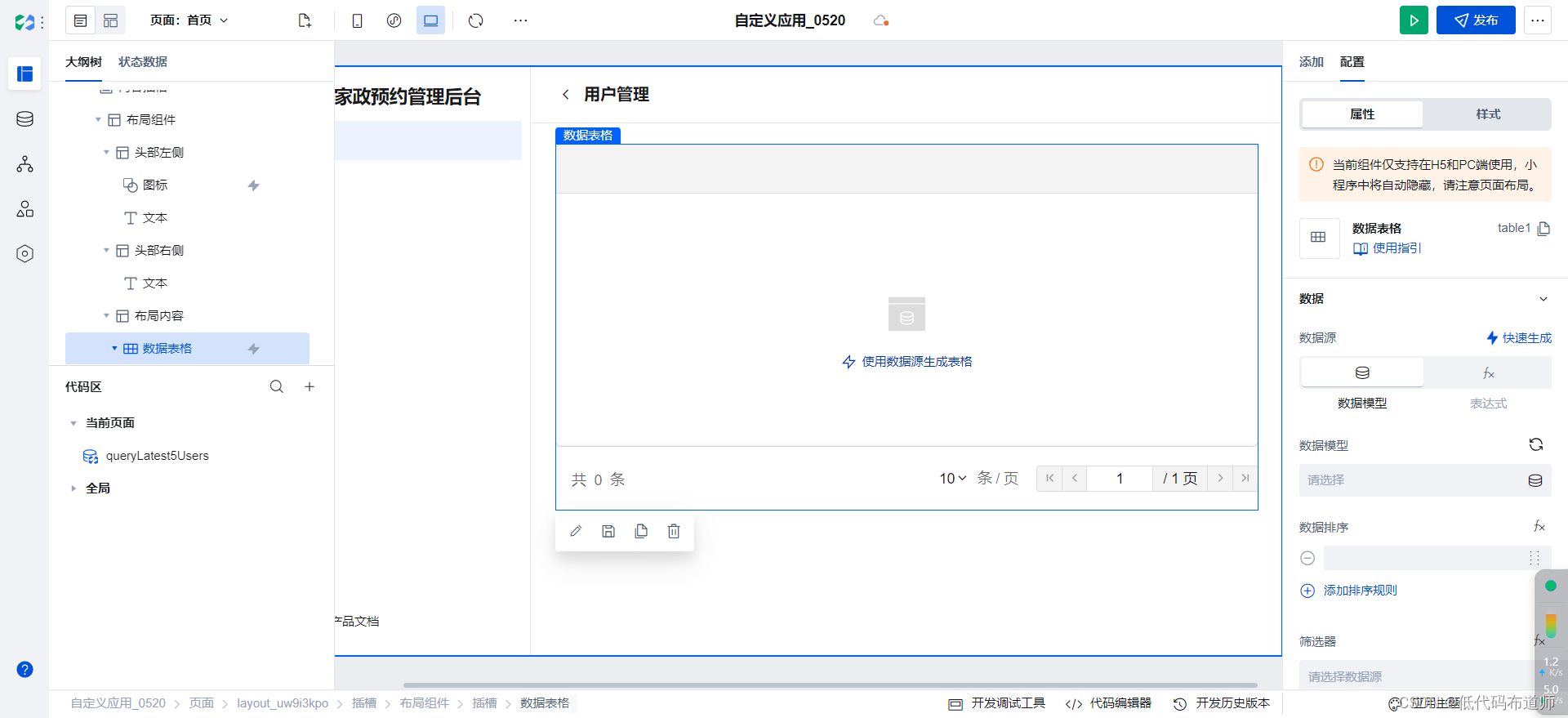Go back using the 用户管理 arrow

pos(565,95)
